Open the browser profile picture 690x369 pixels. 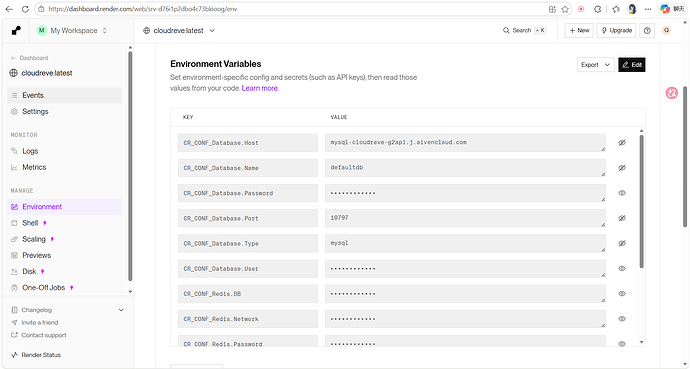pos(632,9)
